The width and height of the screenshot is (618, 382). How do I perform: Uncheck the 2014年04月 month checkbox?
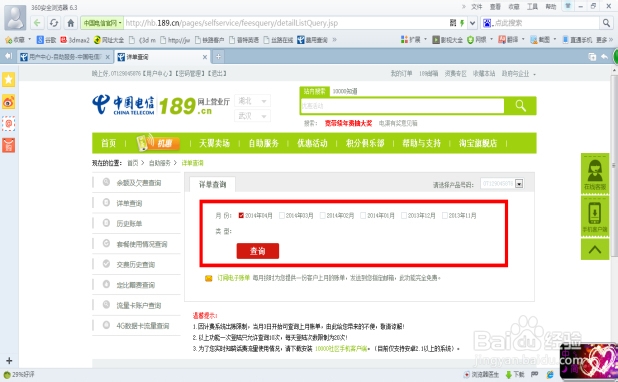tap(241, 215)
